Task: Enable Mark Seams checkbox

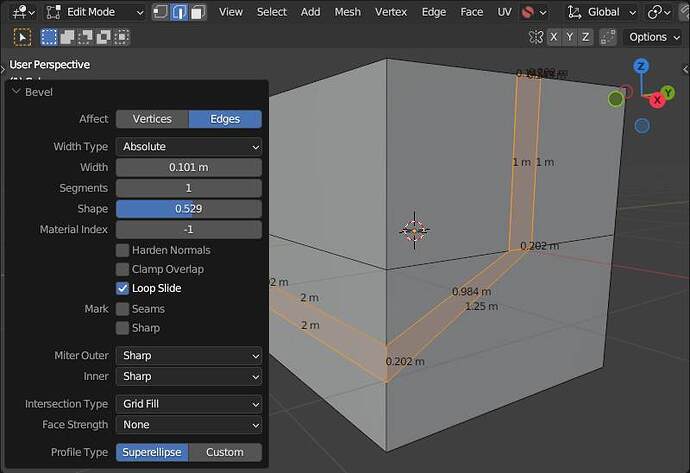Action: [x=122, y=309]
